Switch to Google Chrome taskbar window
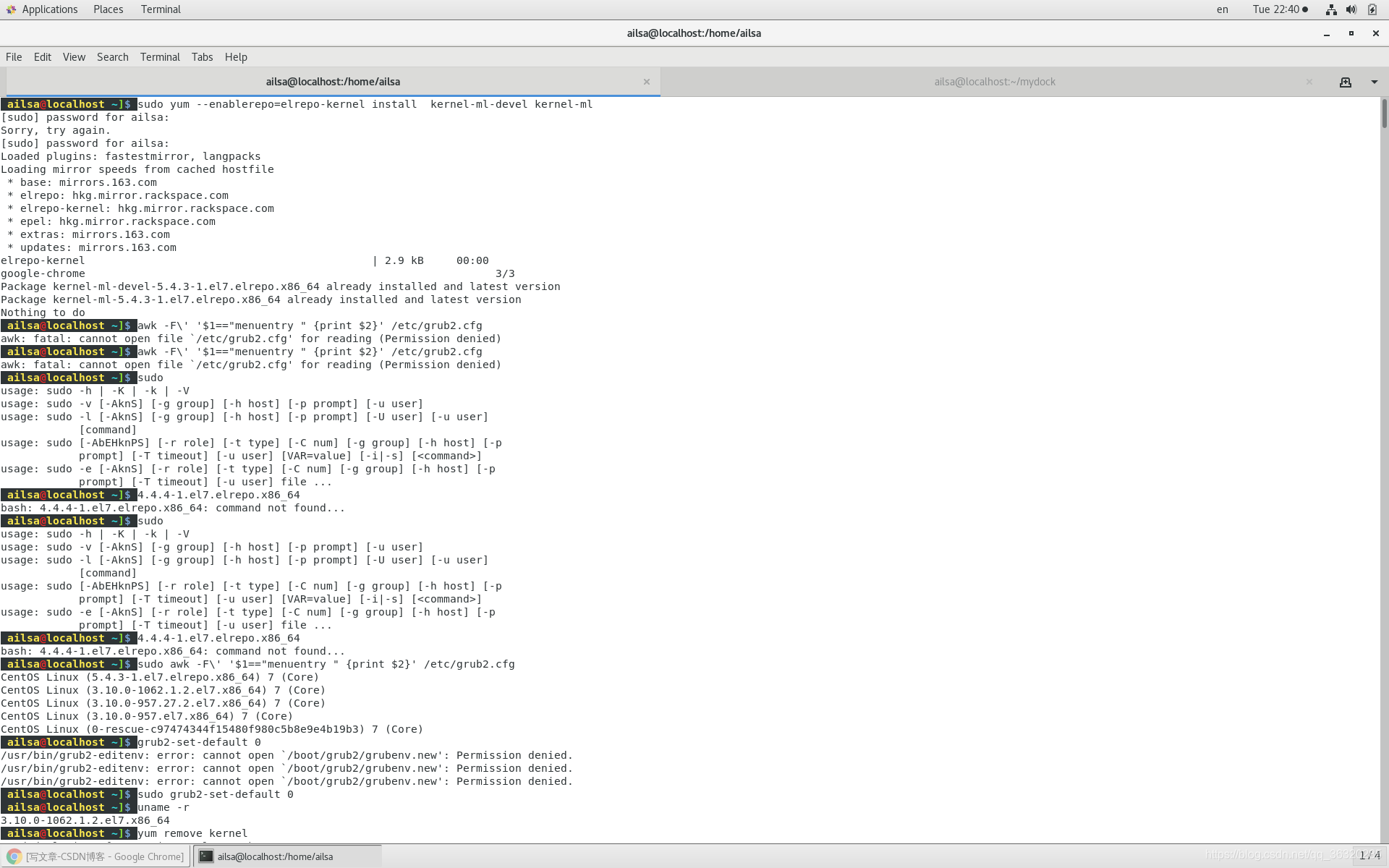1389x868 pixels. pos(96,856)
